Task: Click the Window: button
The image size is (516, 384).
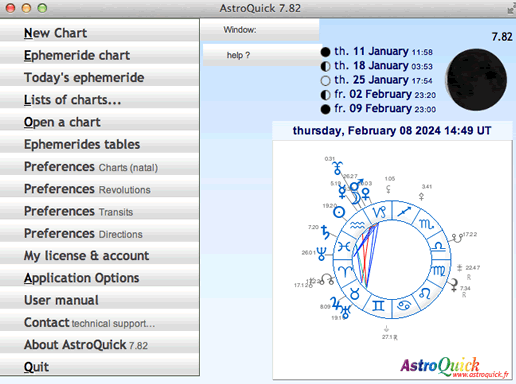Action: tap(260, 30)
